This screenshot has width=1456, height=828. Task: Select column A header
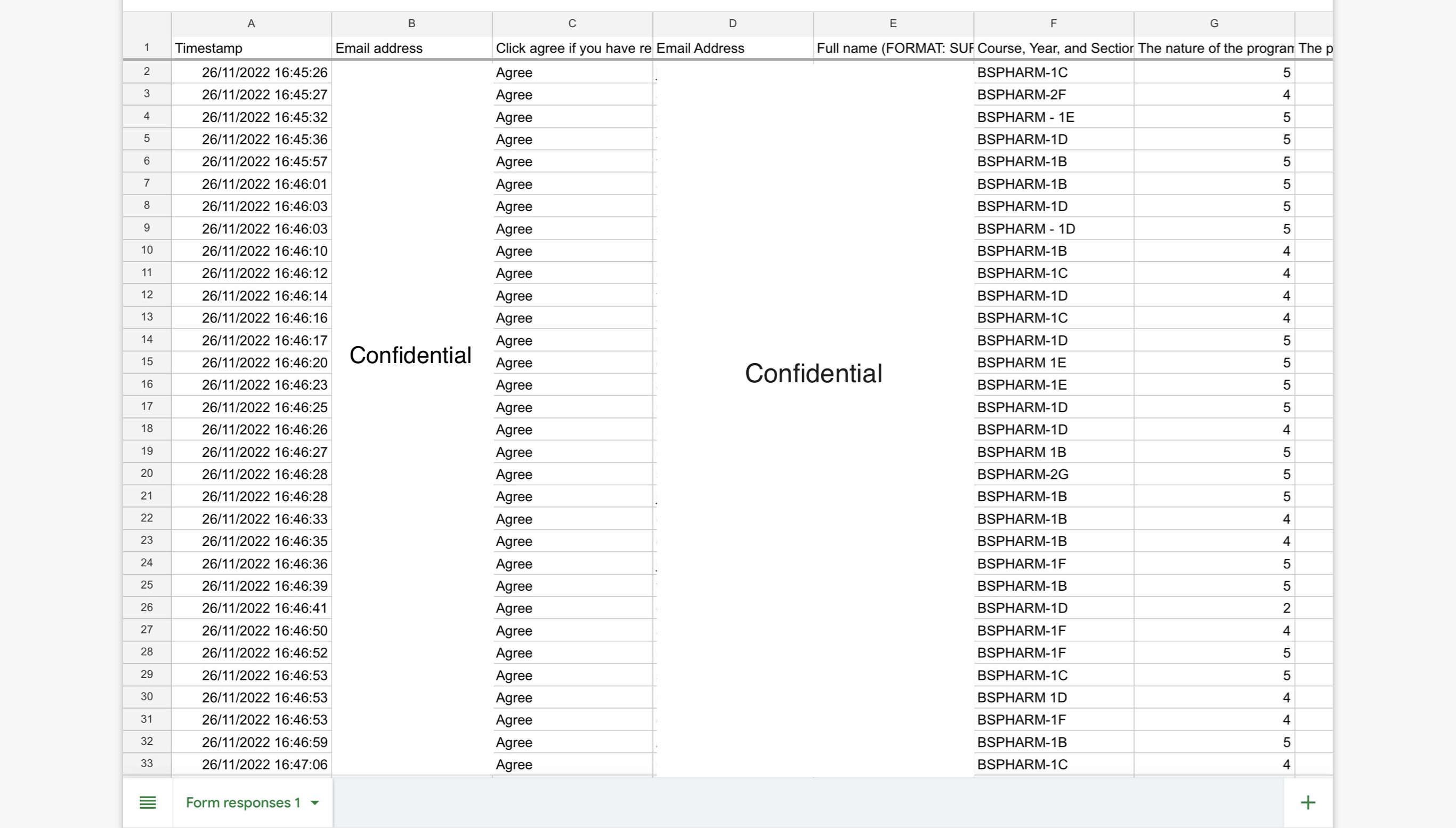251,23
